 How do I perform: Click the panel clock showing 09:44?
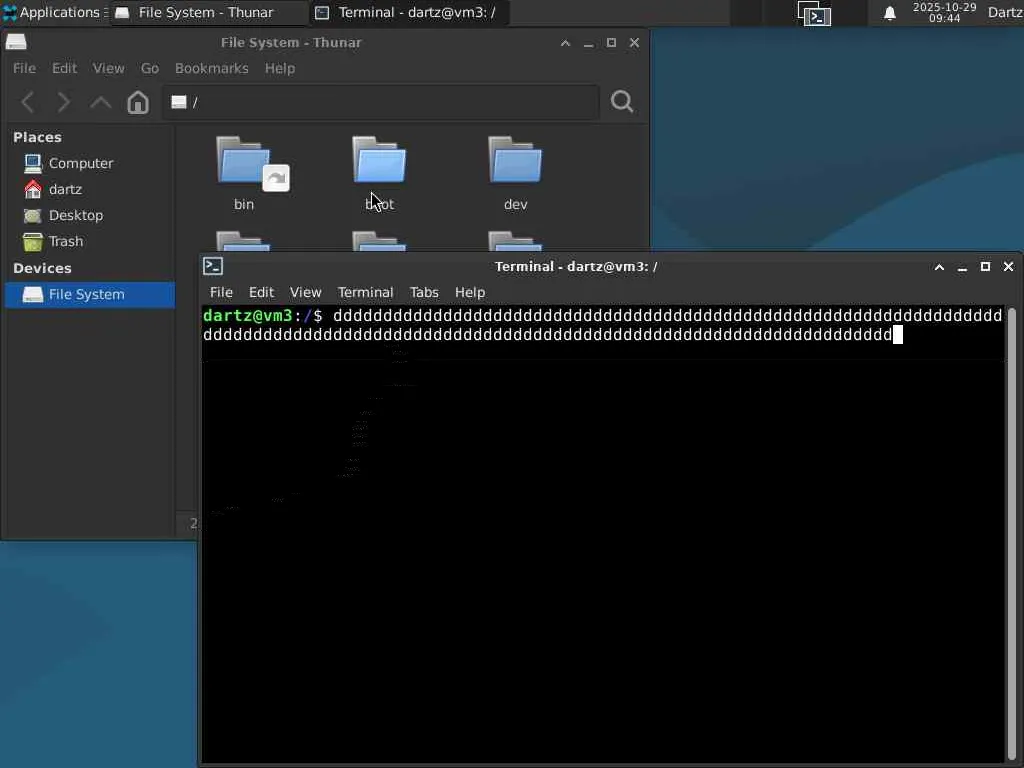tap(944, 12)
